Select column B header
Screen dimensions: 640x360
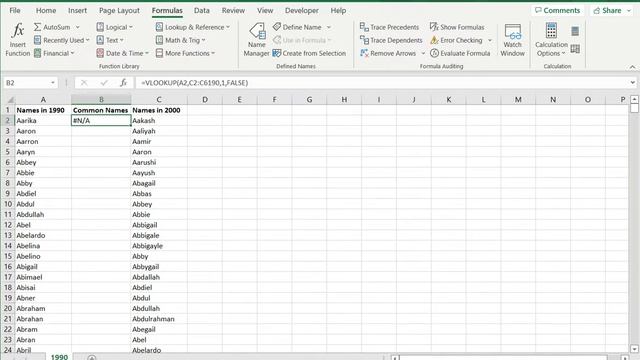pos(101,100)
